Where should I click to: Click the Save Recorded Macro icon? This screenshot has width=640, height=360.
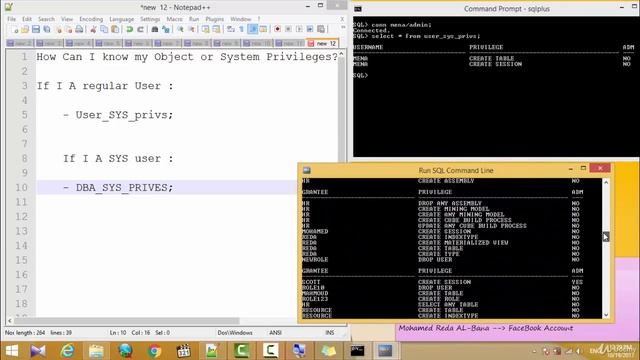pos(321,29)
